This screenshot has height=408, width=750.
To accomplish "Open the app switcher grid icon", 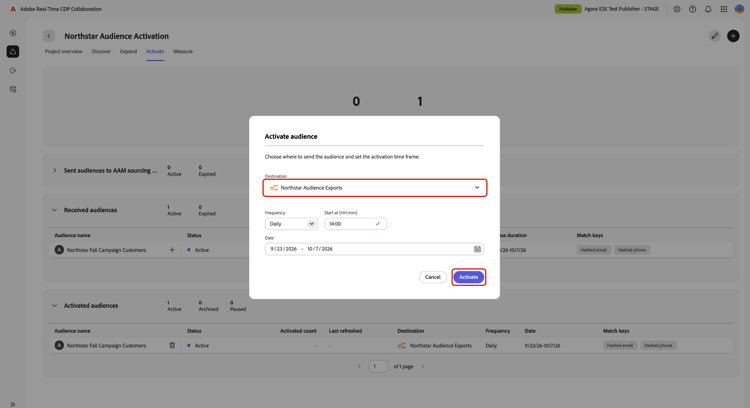I will pyautogui.click(x=724, y=9).
